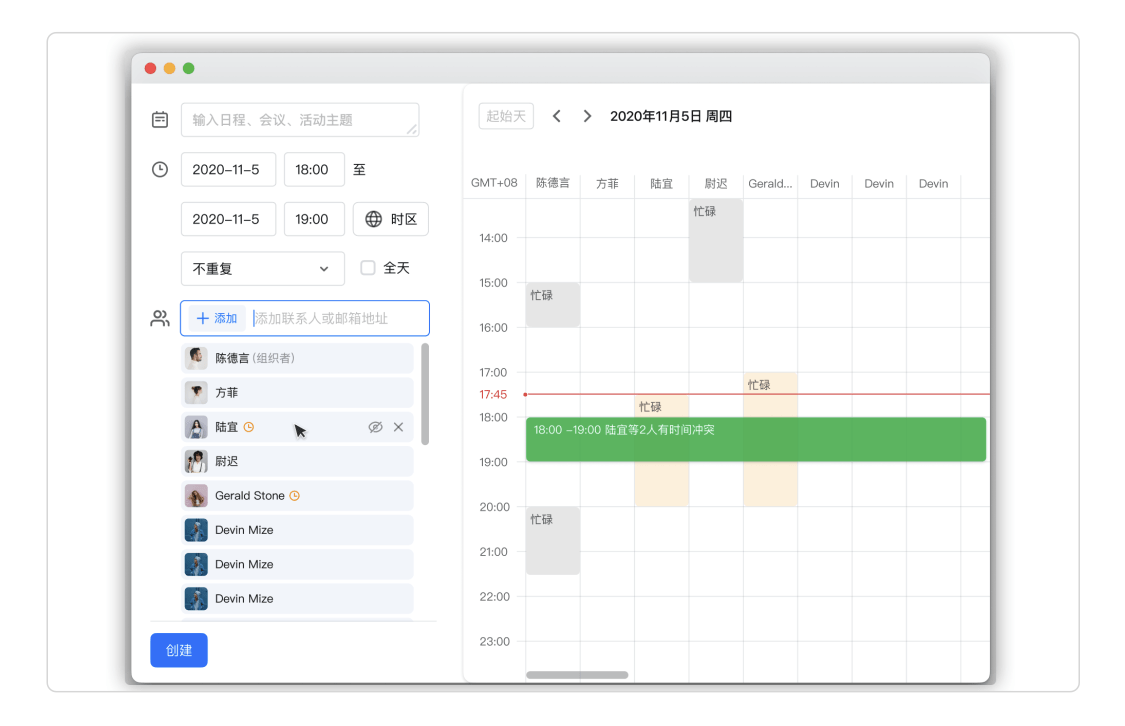1125x726 pixels.
Task: Click the 添加 add attendee button
Action: pyautogui.click(x=217, y=318)
